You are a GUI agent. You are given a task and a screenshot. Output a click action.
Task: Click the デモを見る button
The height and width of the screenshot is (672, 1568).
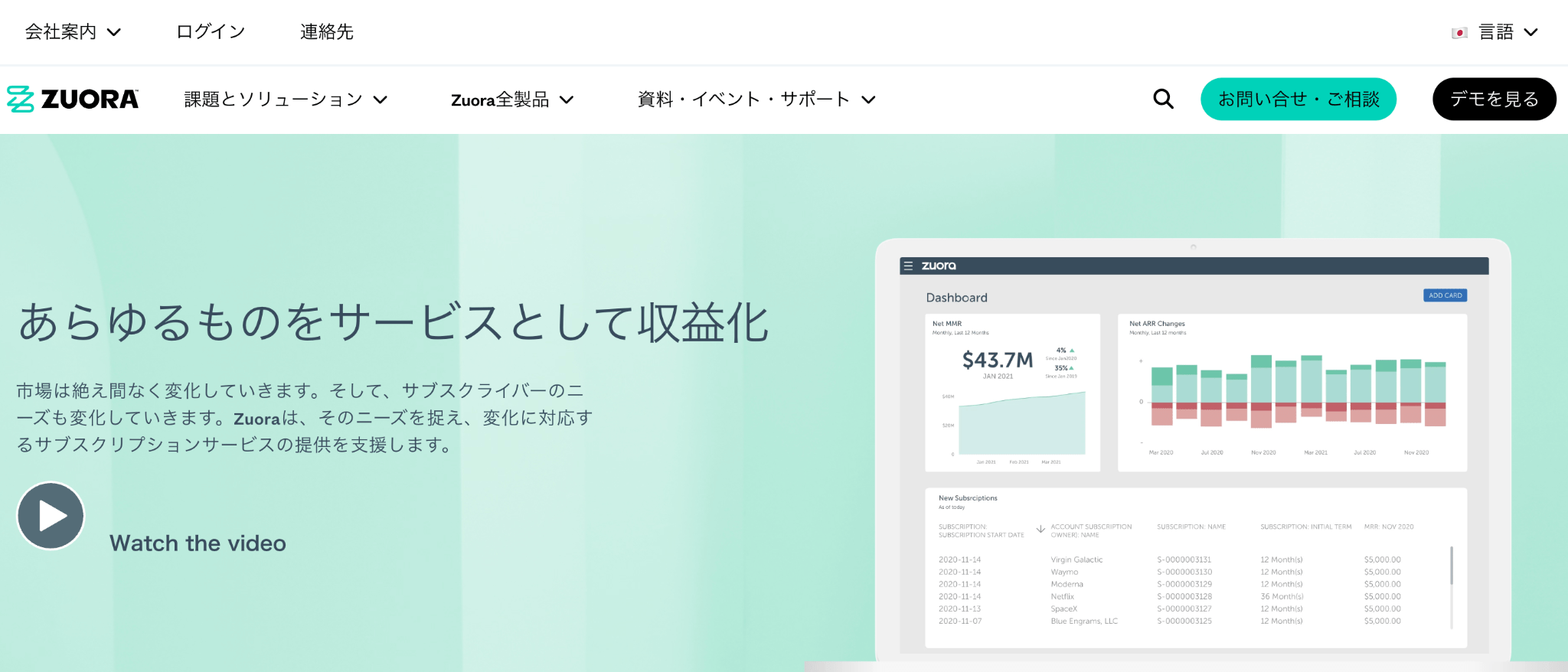click(x=1494, y=99)
